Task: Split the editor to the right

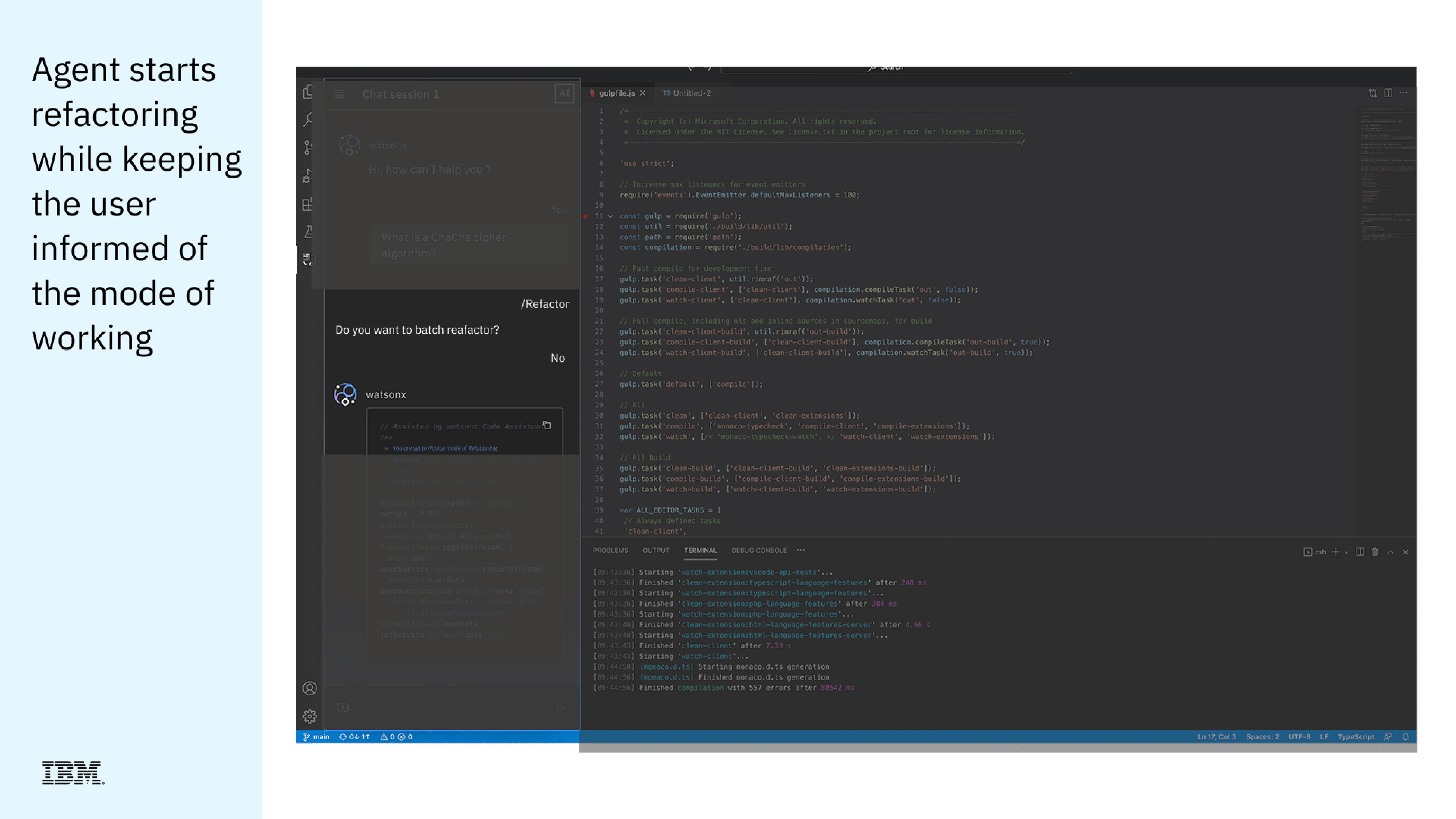Action: pyautogui.click(x=1388, y=93)
